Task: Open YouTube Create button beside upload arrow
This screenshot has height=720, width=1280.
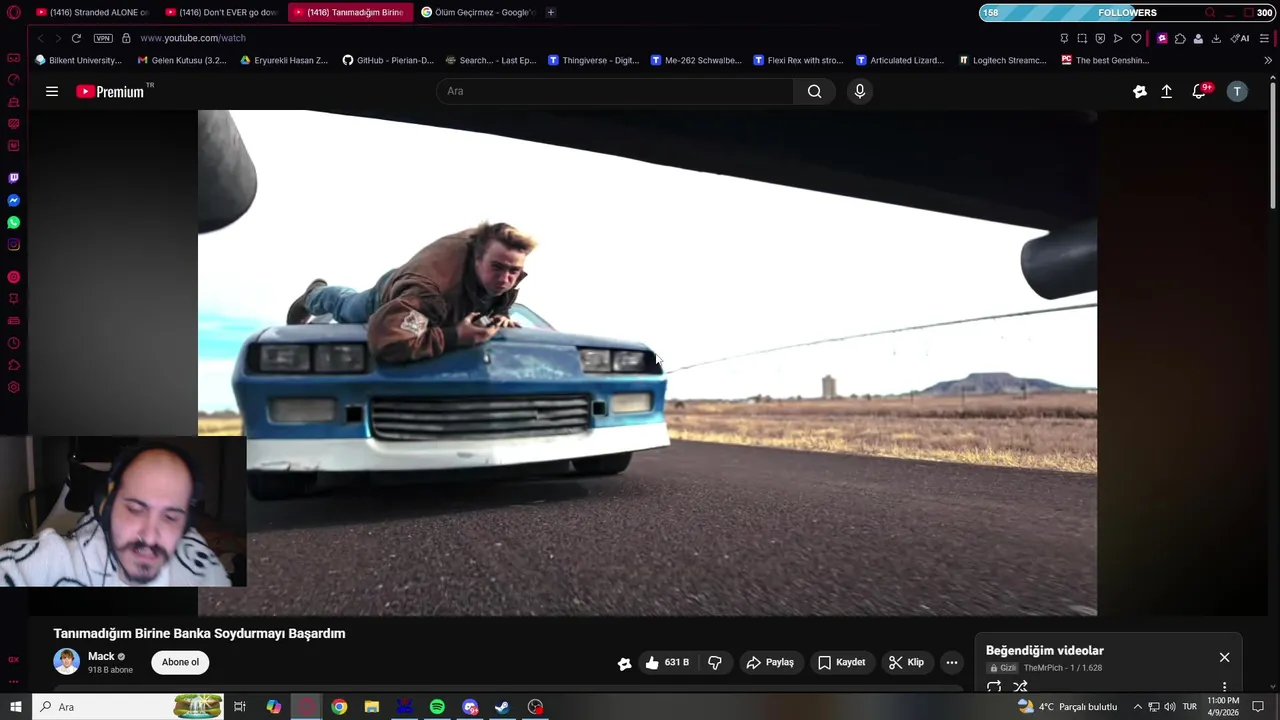Action: click(1139, 91)
